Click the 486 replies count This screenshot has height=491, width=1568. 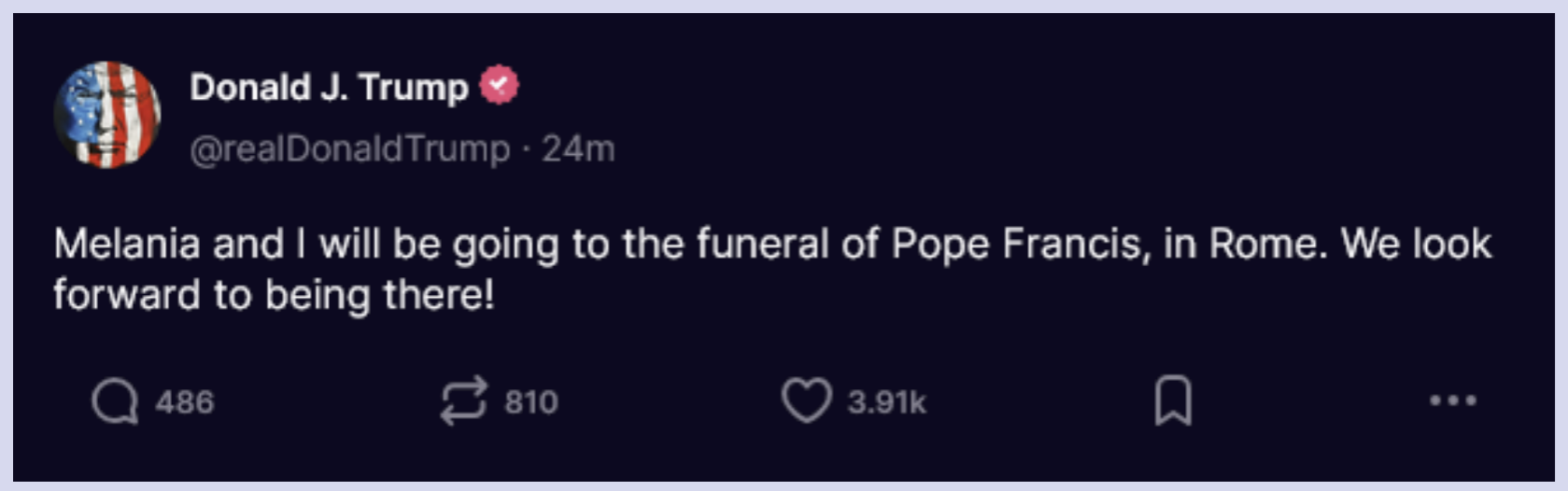click(x=185, y=402)
